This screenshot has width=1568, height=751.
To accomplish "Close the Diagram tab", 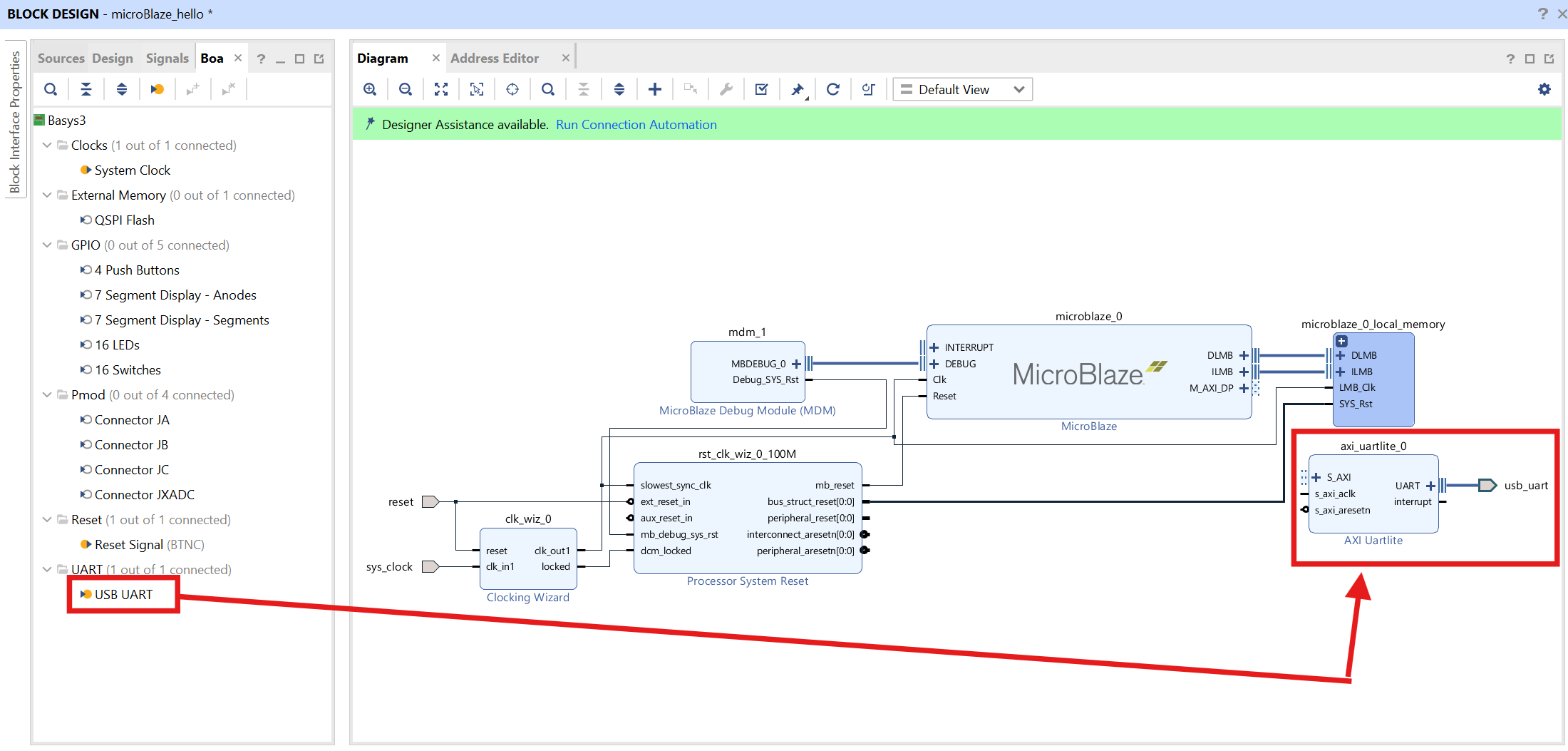I will (436, 58).
